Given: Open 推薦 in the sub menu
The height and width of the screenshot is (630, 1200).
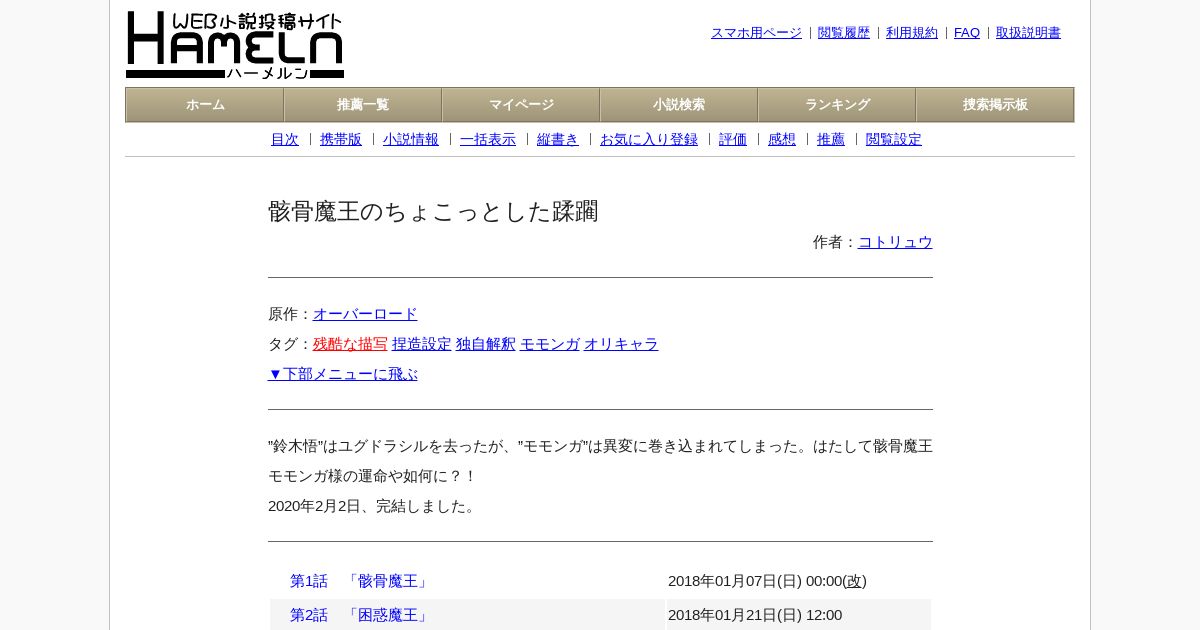Looking at the screenshot, I should [831, 140].
